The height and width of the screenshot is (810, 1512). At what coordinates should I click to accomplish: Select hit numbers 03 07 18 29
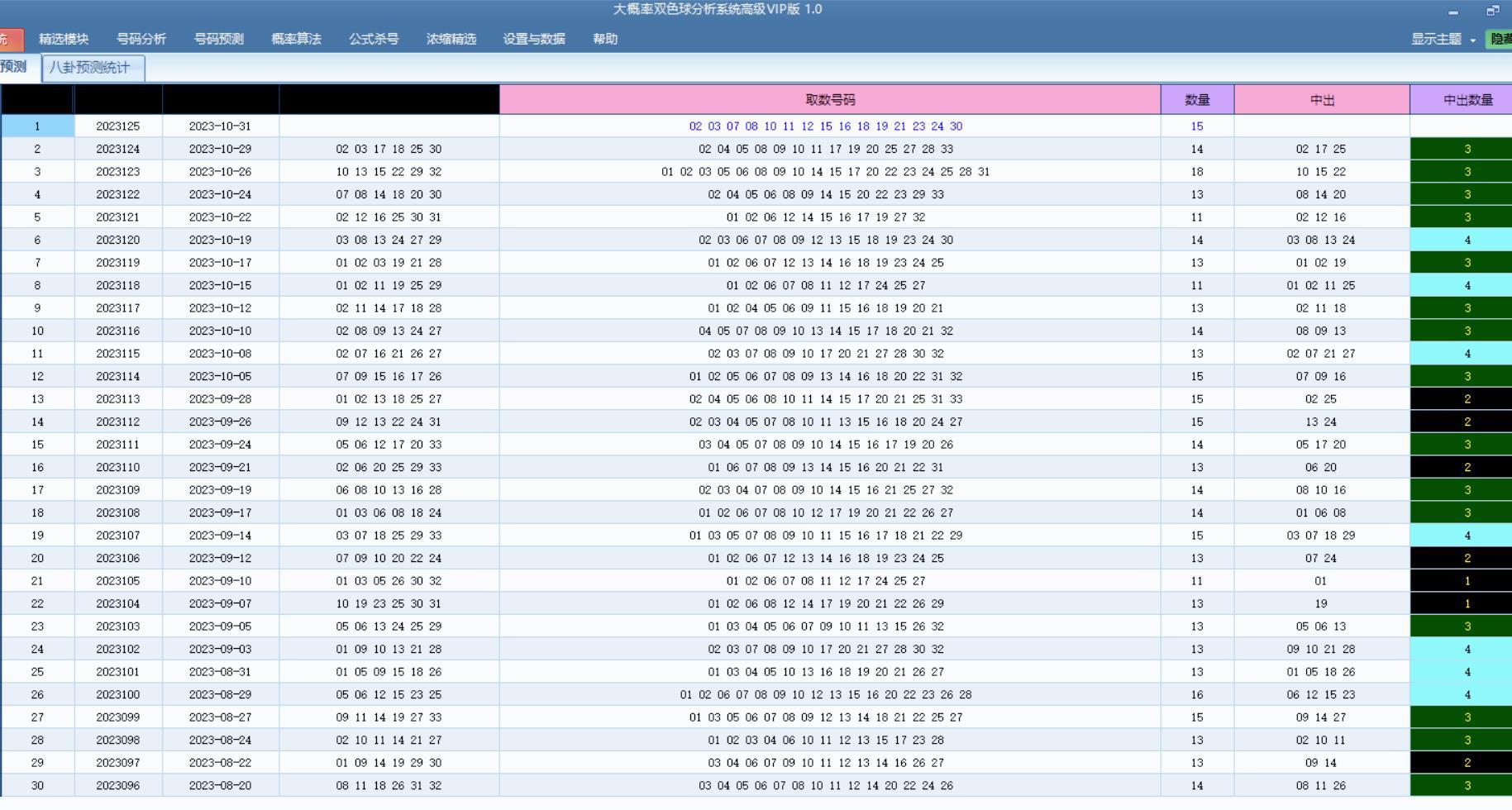click(x=1321, y=536)
